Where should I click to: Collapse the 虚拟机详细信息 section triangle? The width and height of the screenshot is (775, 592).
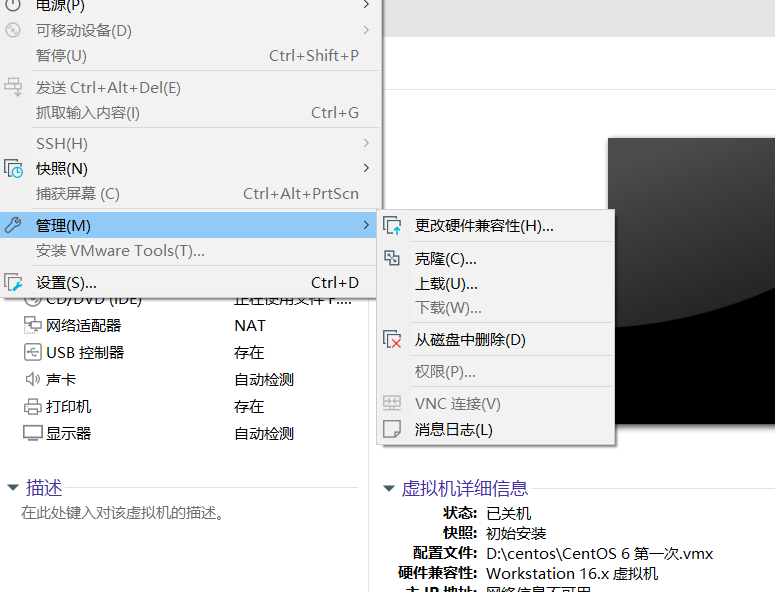[389, 488]
